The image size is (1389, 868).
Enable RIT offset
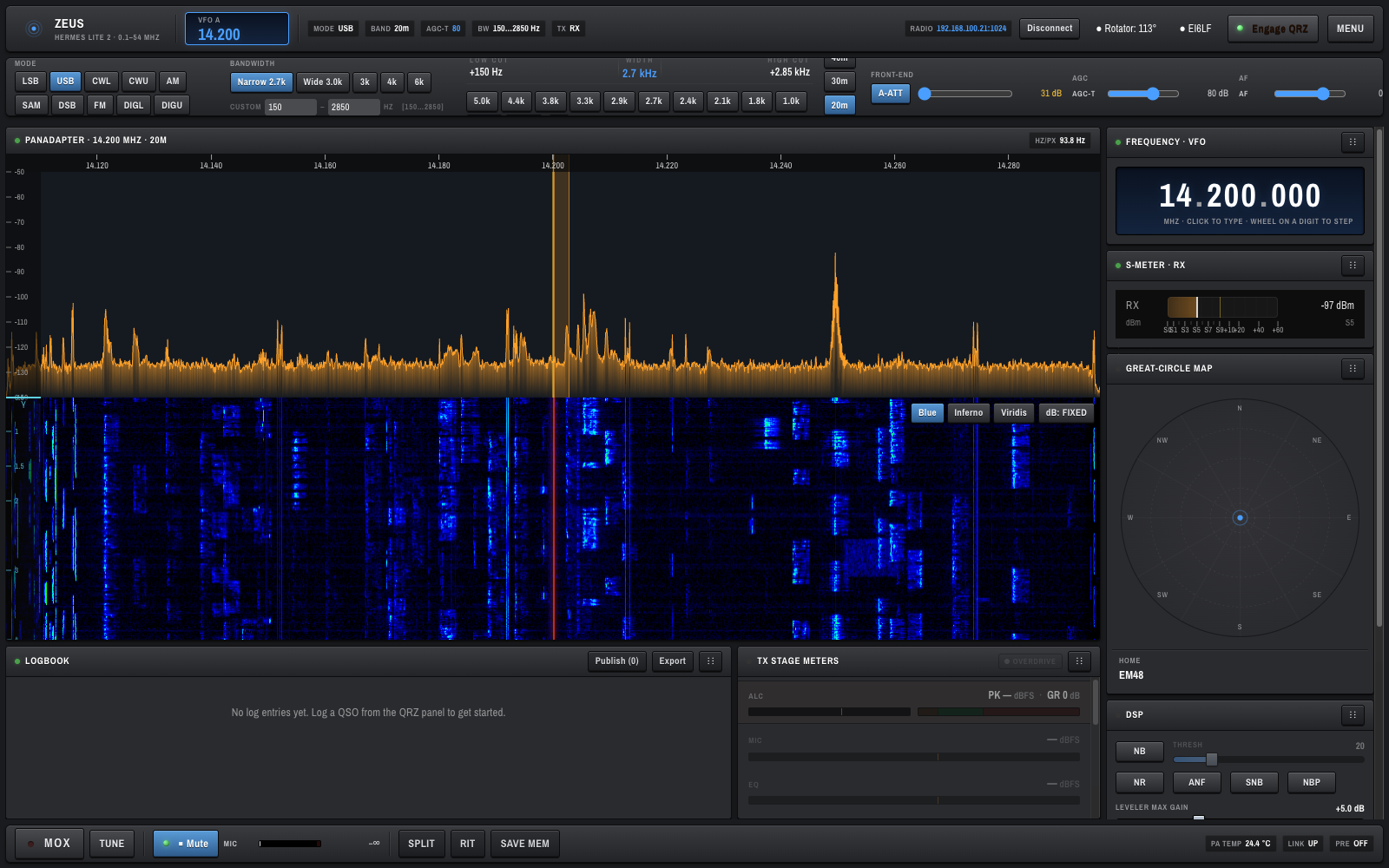point(467,844)
